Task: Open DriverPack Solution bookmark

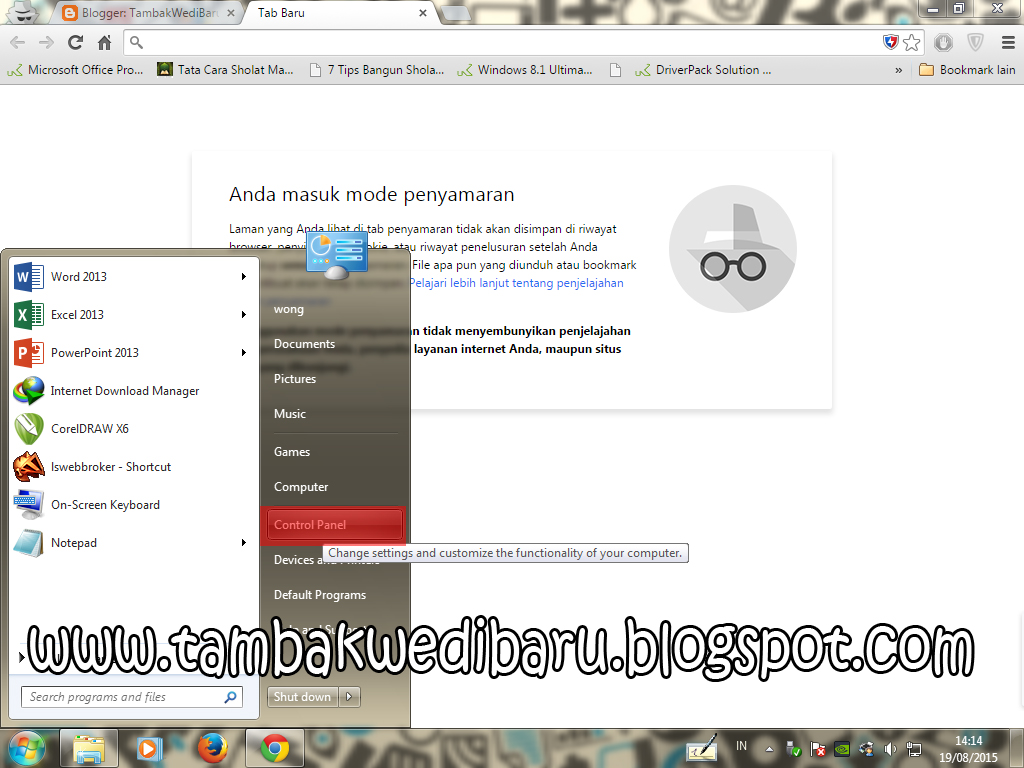Action: [x=703, y=70]
